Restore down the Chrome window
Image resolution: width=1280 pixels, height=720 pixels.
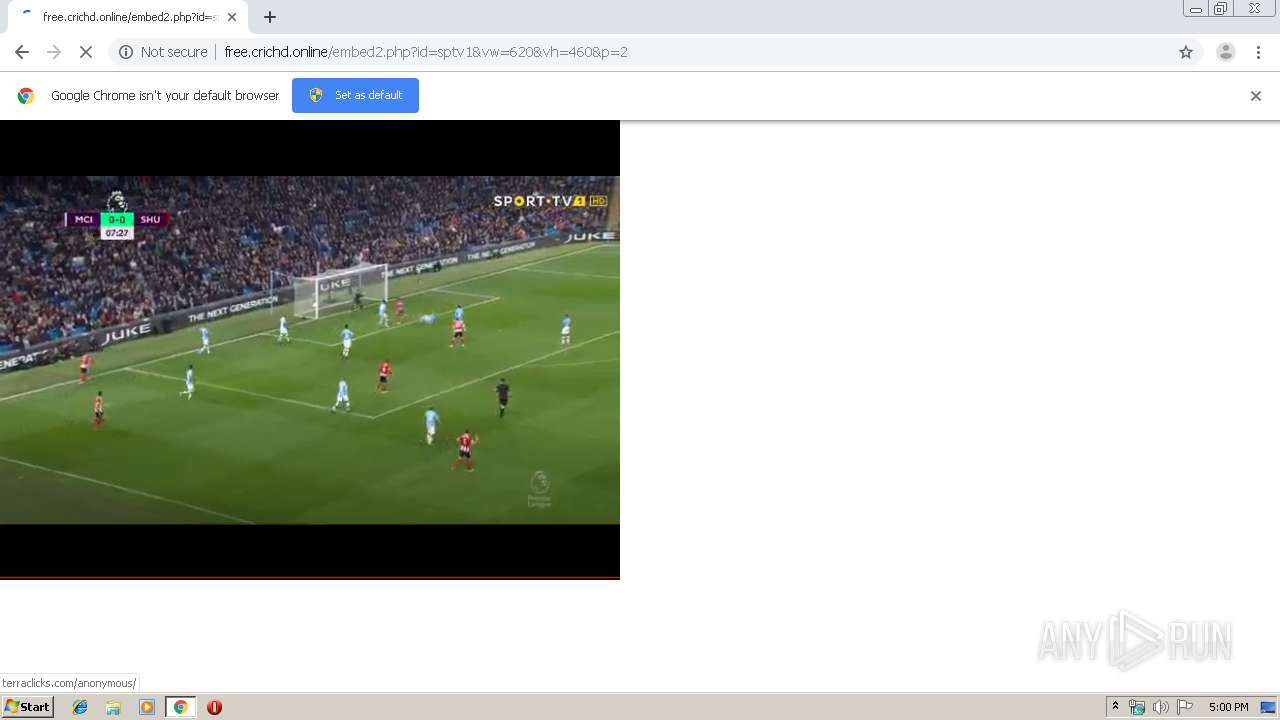click(1221, 9)
